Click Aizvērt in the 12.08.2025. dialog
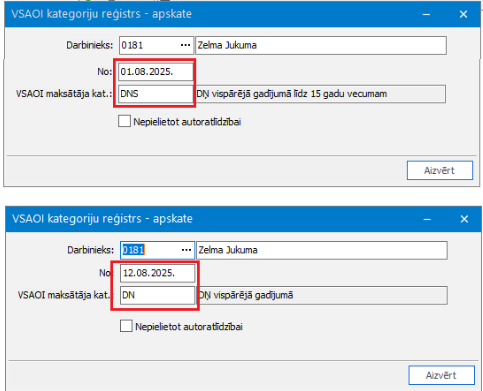This screenshot has width=483, height=391. 441,375
